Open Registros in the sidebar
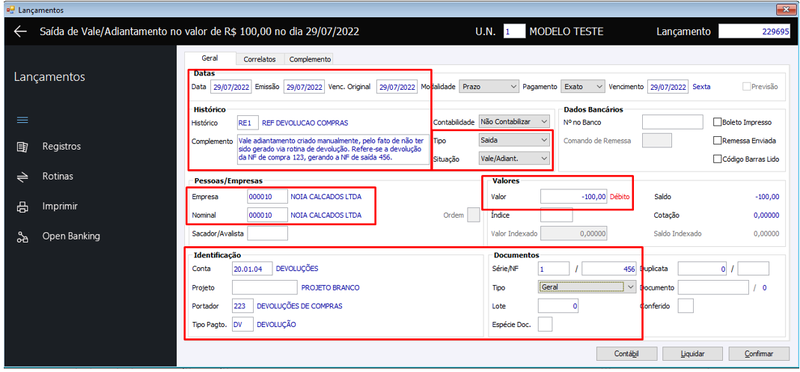This screenshot has width=800, height=372. click(62, 146)
